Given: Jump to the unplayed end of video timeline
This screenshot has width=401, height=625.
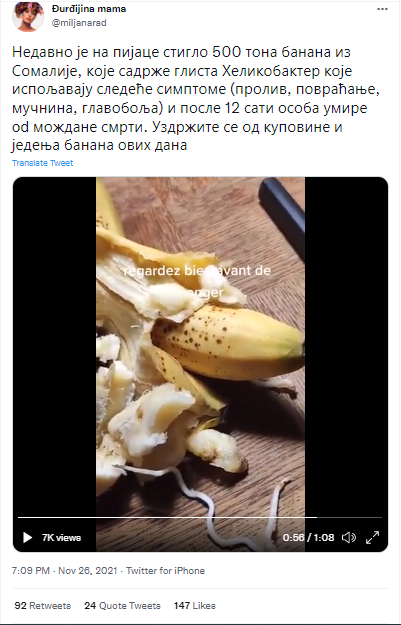Looking at the screenshot, I should point(349,517).
